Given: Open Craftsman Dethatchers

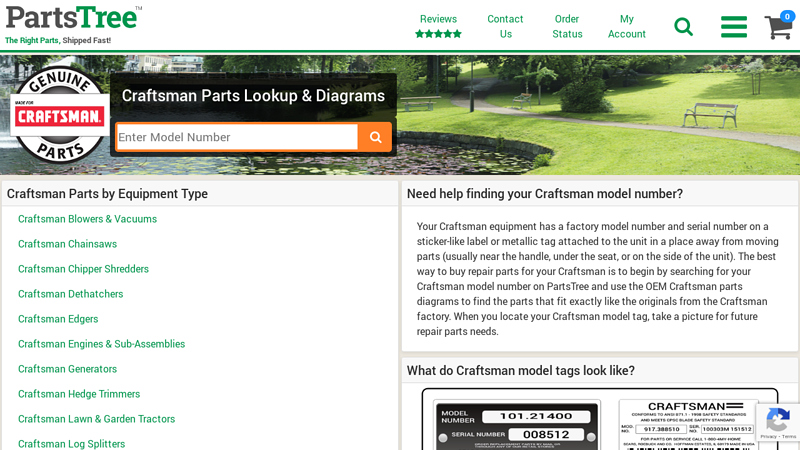Looking at the screenshot, I should [x=70, y=294].
